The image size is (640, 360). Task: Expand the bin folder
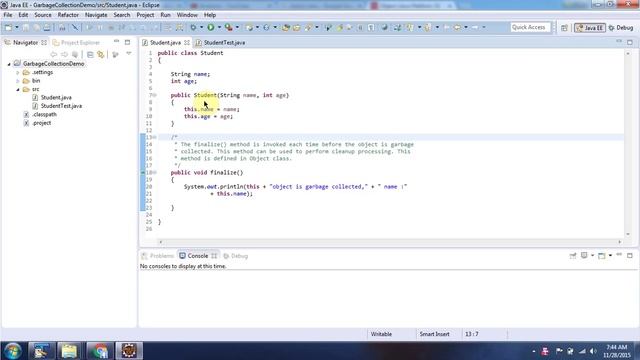(x=18, y=81)
